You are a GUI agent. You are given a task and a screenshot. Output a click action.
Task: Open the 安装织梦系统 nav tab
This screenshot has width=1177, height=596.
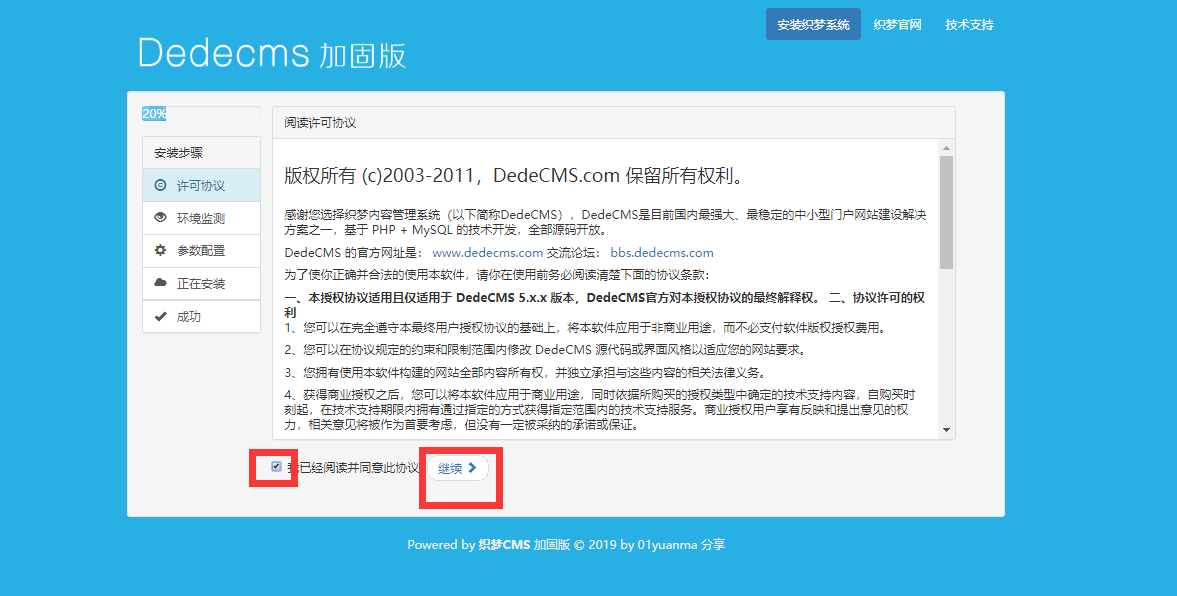pos(813,25)
